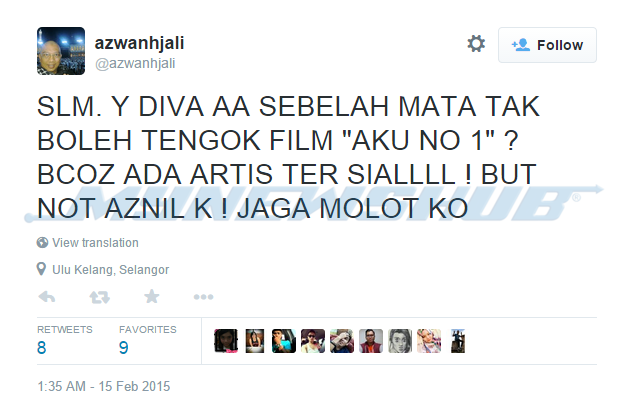Open avatar of man in red shirt
The image size is (629, 409).
371,341
